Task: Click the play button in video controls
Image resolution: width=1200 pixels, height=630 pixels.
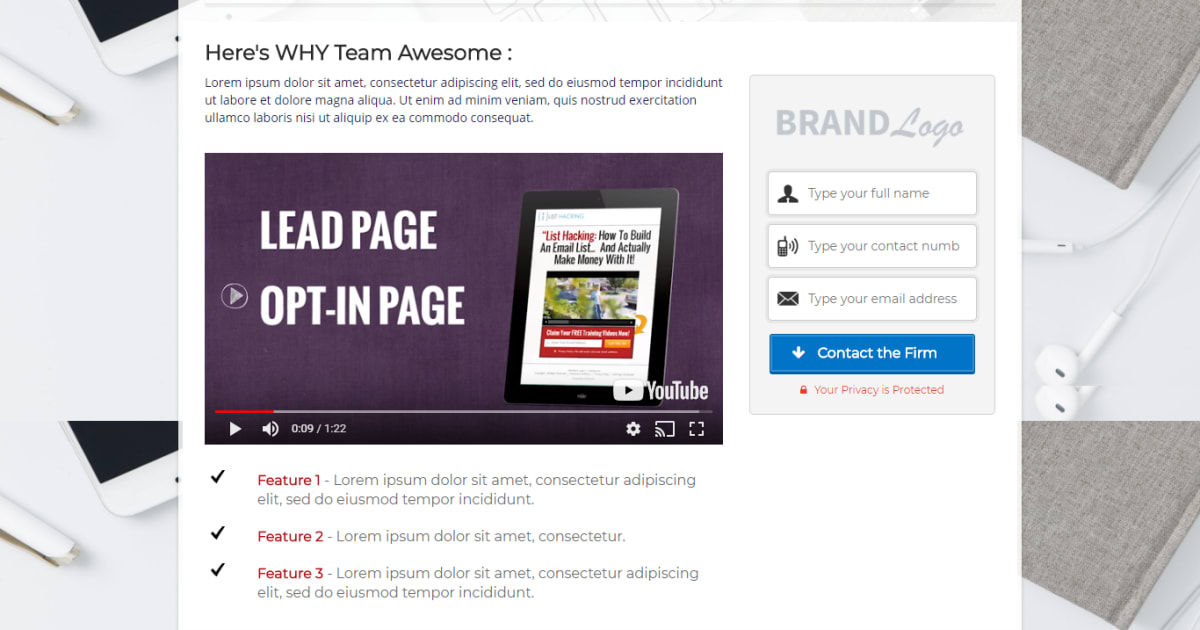Action: (235, 429)
